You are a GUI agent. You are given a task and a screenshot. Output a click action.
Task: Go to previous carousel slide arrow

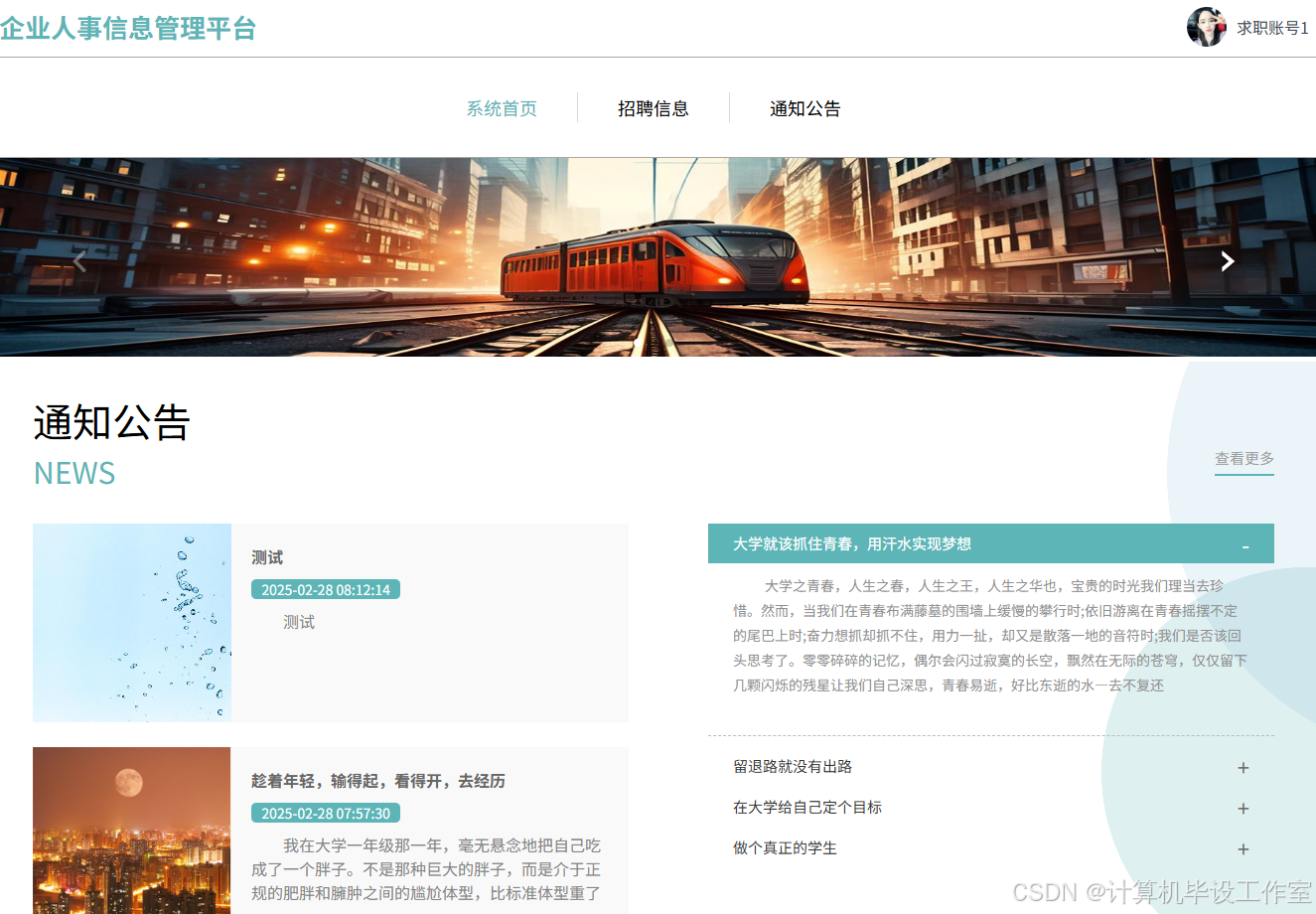tap(80, 261)
